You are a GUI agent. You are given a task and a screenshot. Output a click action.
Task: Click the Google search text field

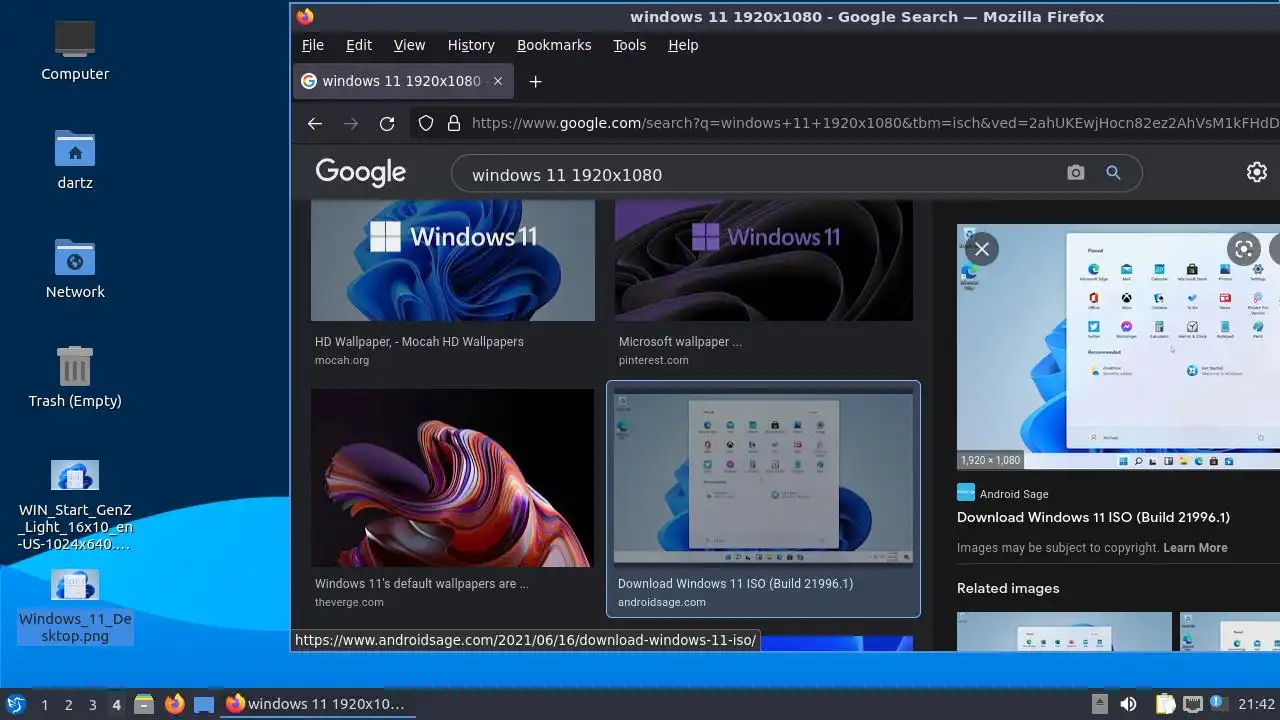click(760, 174)
